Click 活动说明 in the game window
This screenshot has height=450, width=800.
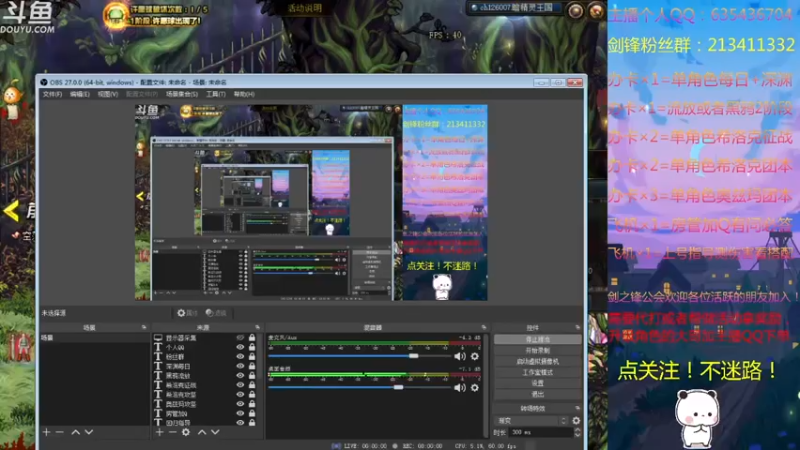coord(305,8)
